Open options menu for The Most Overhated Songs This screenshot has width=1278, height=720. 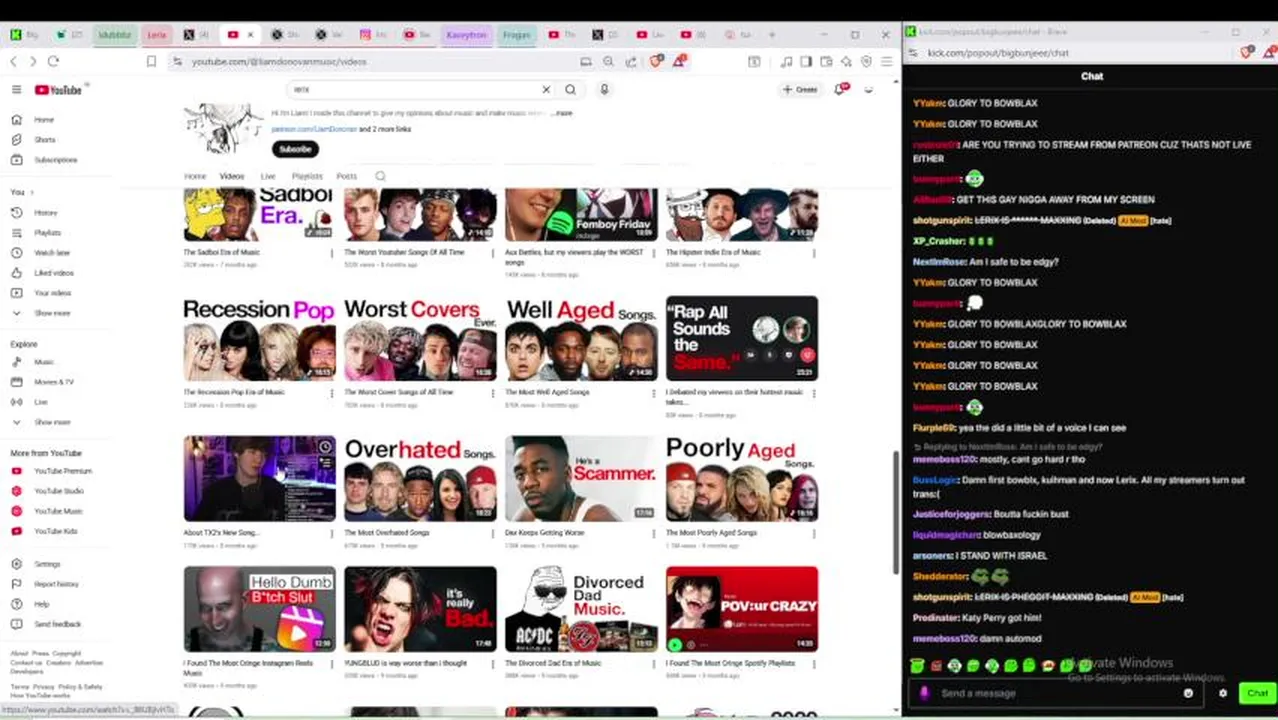click(492, 533)
